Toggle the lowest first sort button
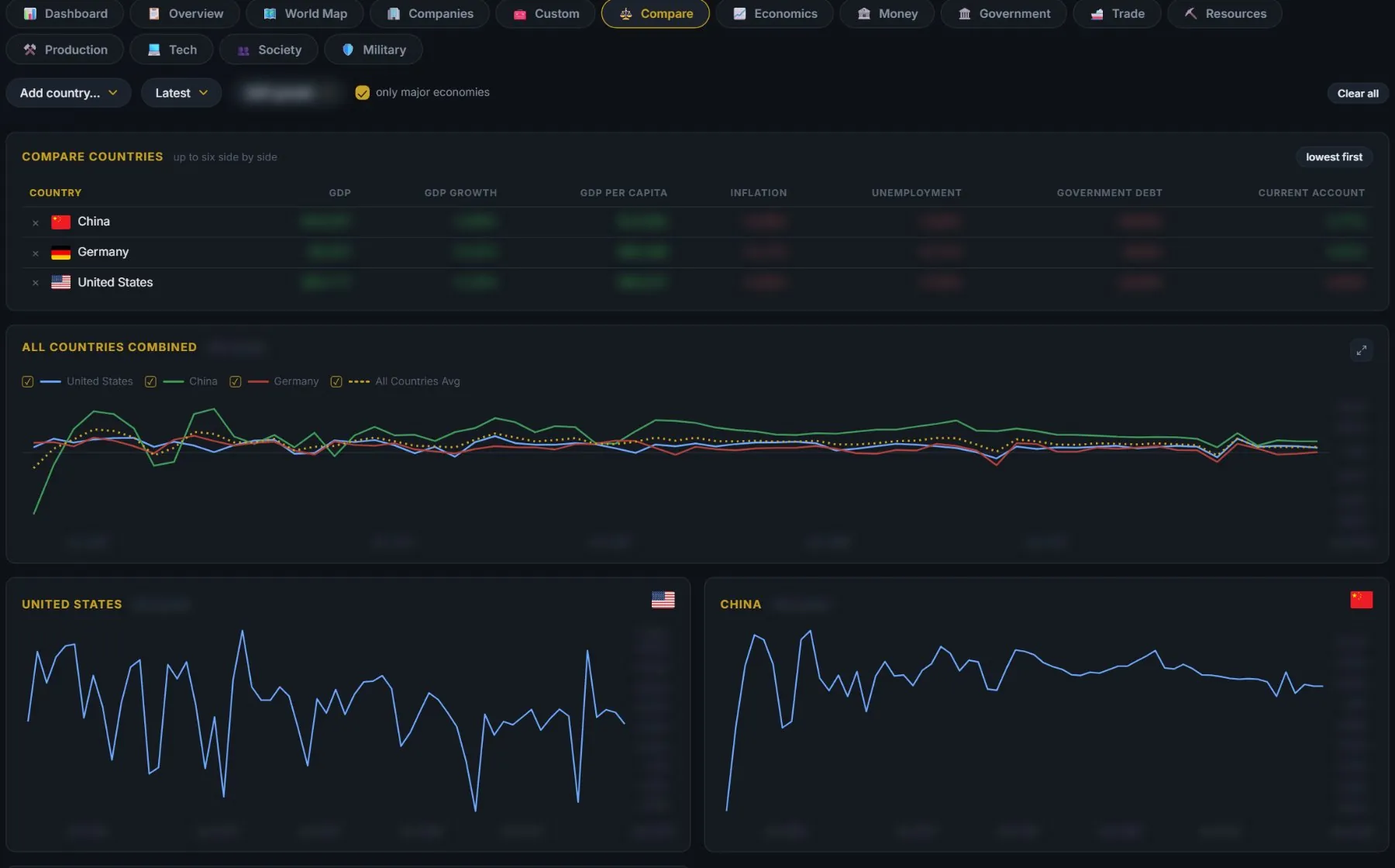 [x=1334, y=157]
